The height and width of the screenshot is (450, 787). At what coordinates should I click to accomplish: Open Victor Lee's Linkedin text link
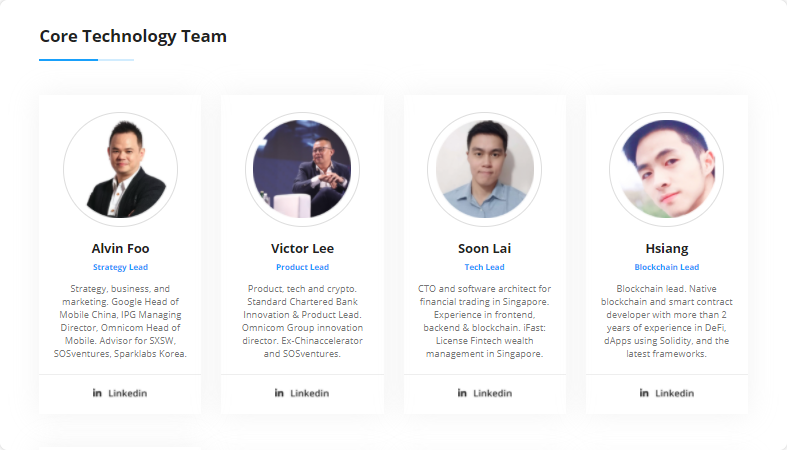[310, 393]
